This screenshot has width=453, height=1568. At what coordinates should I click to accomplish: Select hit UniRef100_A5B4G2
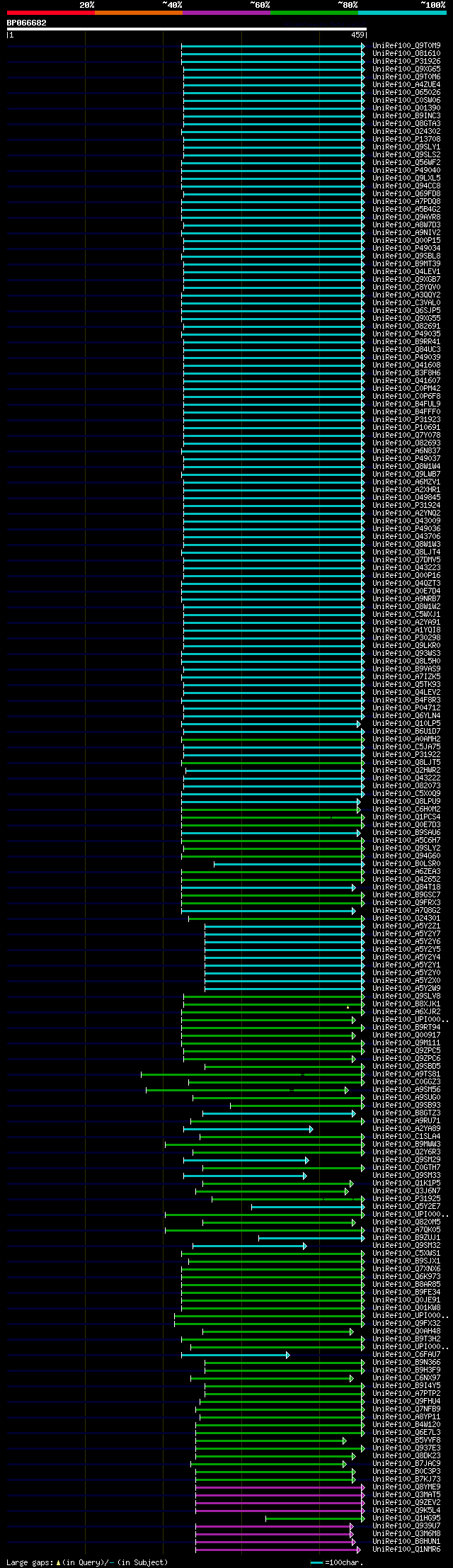pos(406,210)
